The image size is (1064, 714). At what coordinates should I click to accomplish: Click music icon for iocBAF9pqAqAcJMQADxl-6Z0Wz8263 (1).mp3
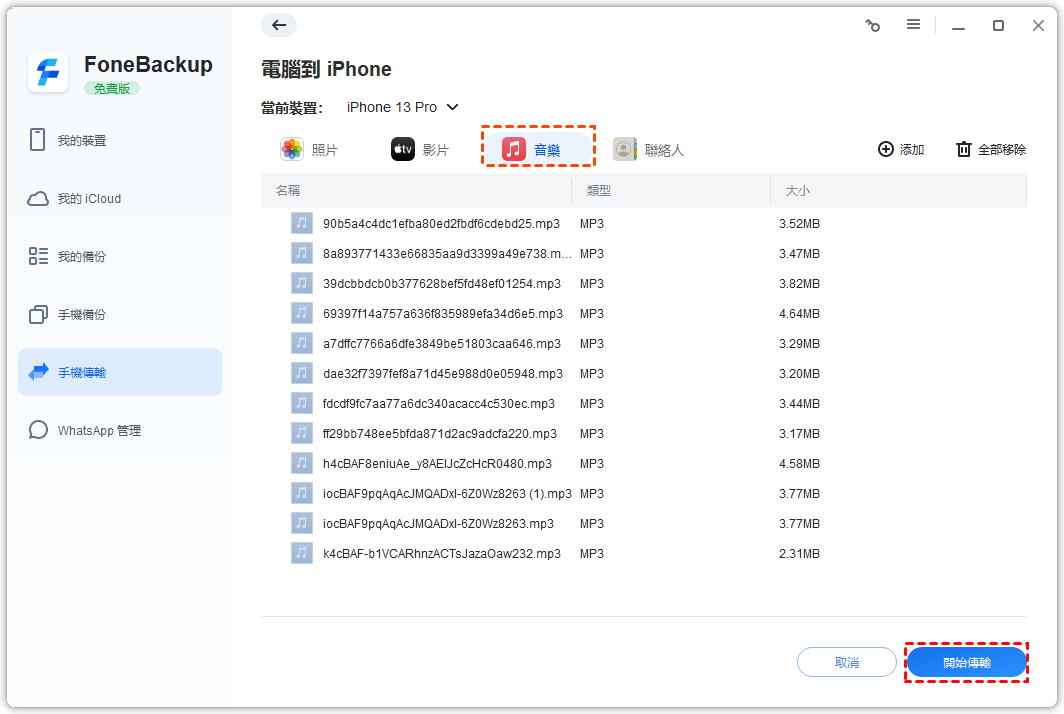click(302, 493)
